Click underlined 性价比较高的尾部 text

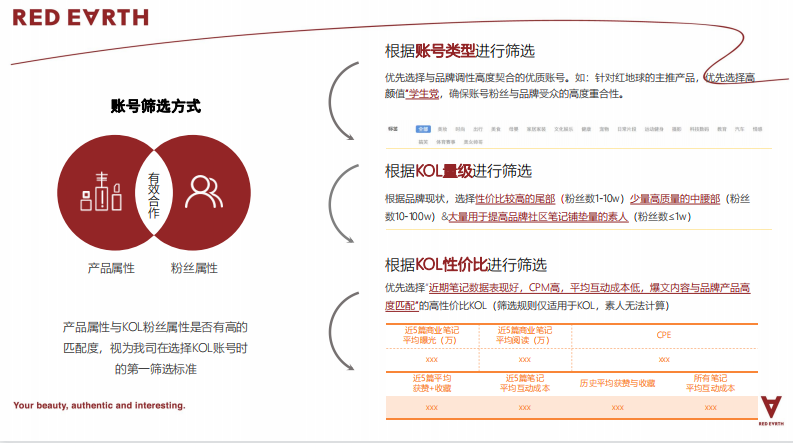coord(515,199)
